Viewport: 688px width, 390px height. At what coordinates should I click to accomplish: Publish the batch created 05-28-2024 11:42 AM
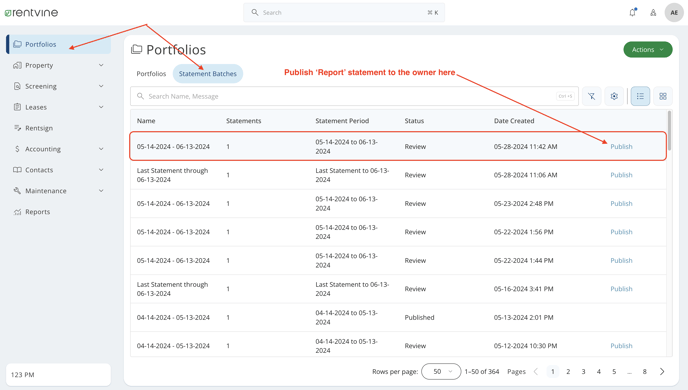[x=621, y=147]
